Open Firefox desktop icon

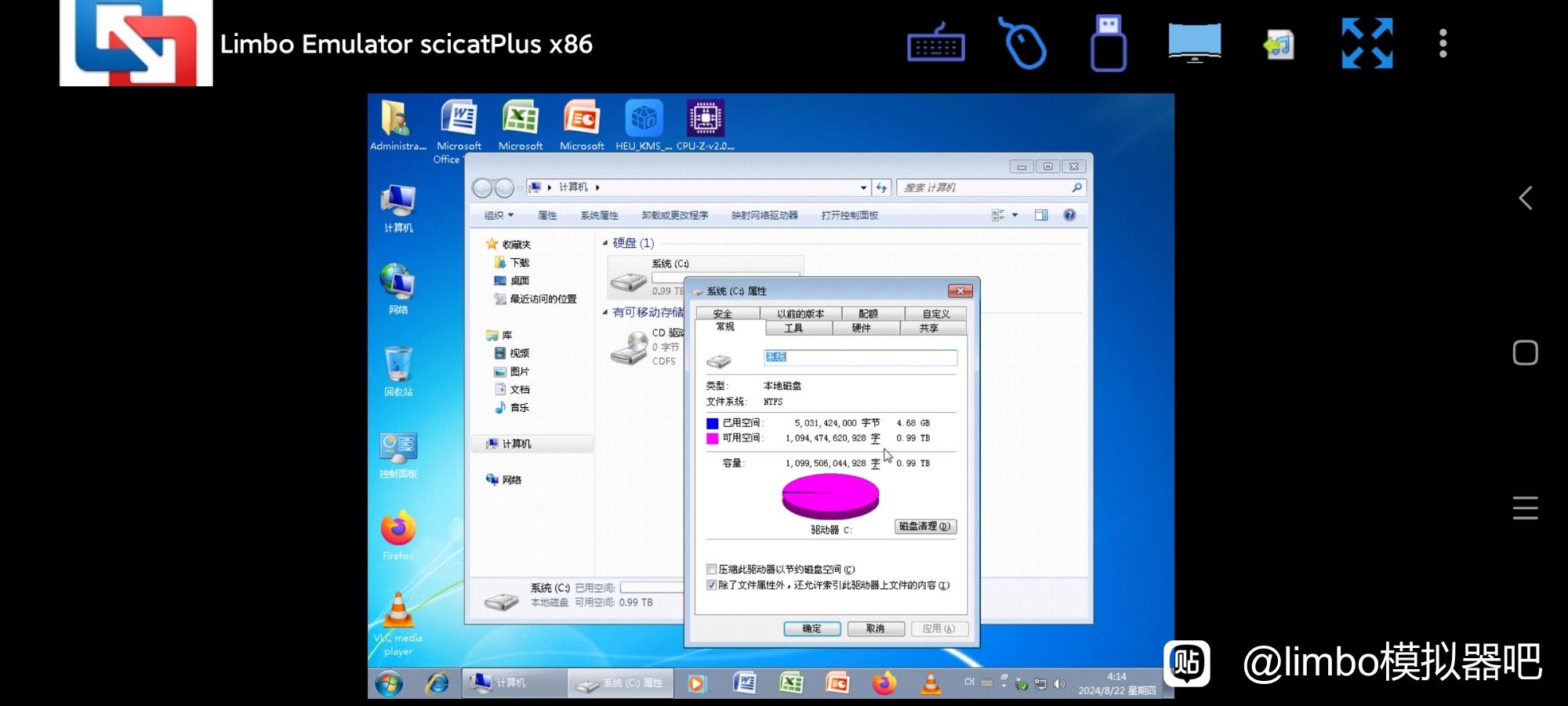point(398,537)
